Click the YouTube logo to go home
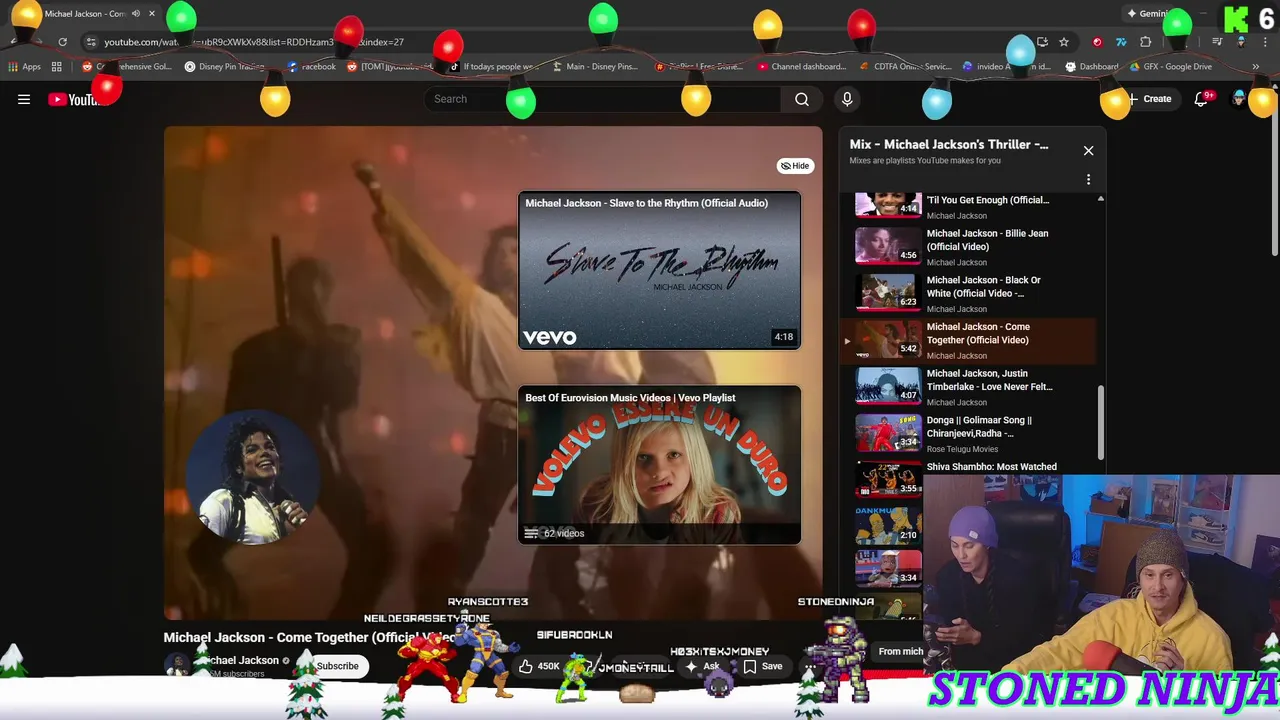 76,99
